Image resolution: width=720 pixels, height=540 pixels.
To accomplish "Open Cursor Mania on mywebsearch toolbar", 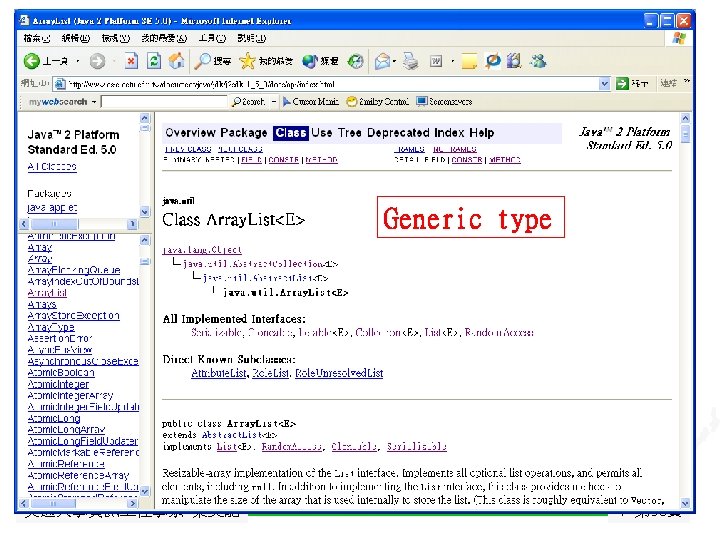I will click(311, 101).
